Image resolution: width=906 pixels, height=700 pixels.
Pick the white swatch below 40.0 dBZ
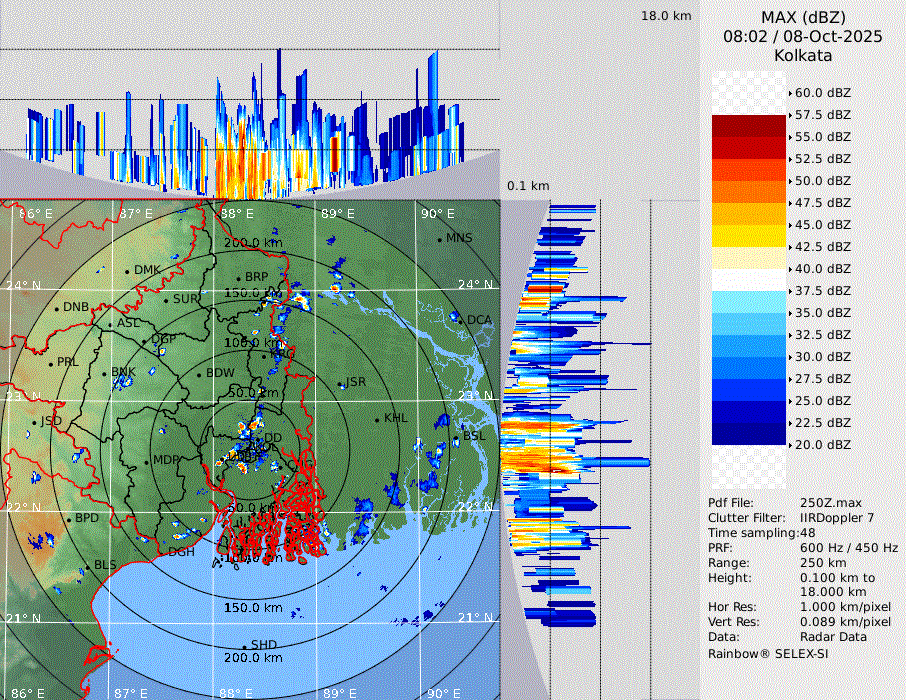coord(749,280)
